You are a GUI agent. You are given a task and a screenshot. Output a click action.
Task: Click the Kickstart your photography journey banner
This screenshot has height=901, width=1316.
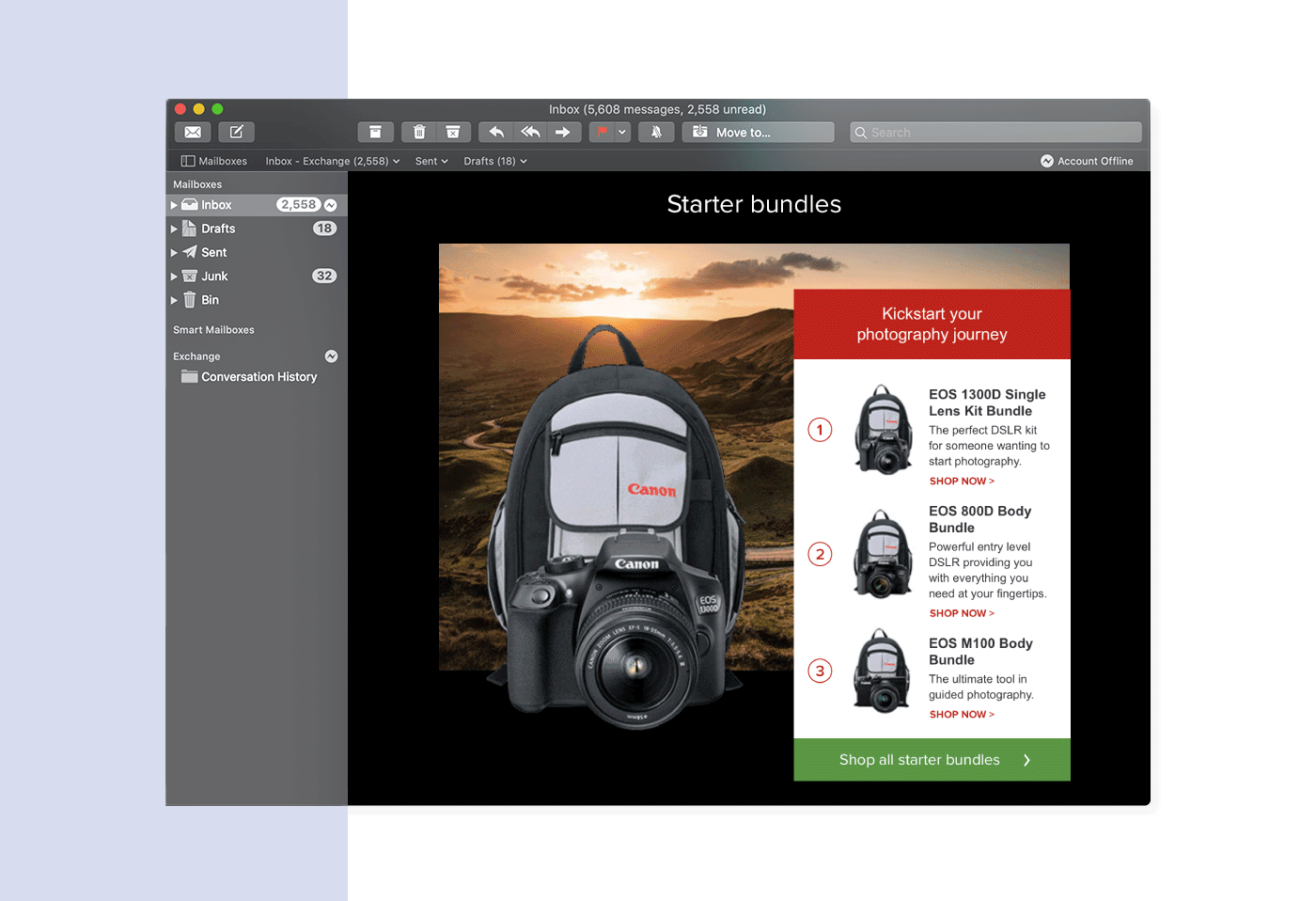932,324
